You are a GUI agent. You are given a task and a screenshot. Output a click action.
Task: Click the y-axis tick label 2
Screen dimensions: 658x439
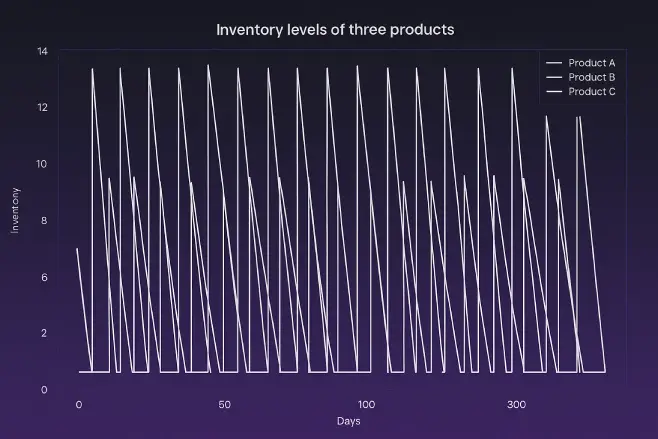pos(44,333)
